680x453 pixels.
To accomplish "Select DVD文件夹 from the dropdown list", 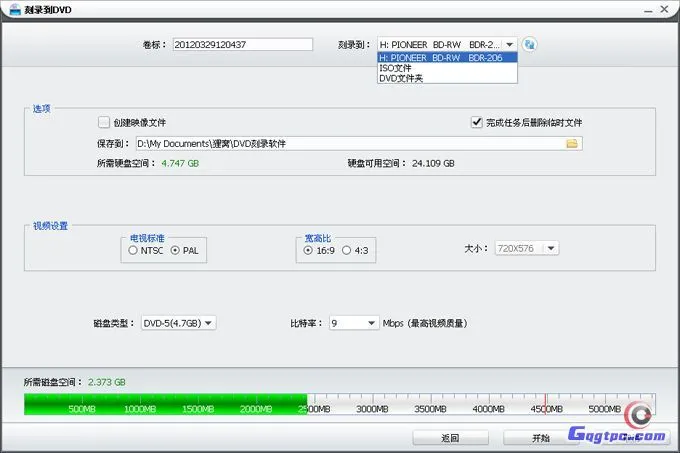I will (x=400, y=78).
